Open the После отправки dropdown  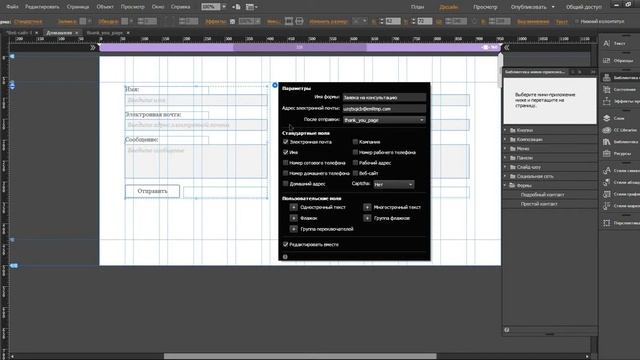[x=384, y=120]
